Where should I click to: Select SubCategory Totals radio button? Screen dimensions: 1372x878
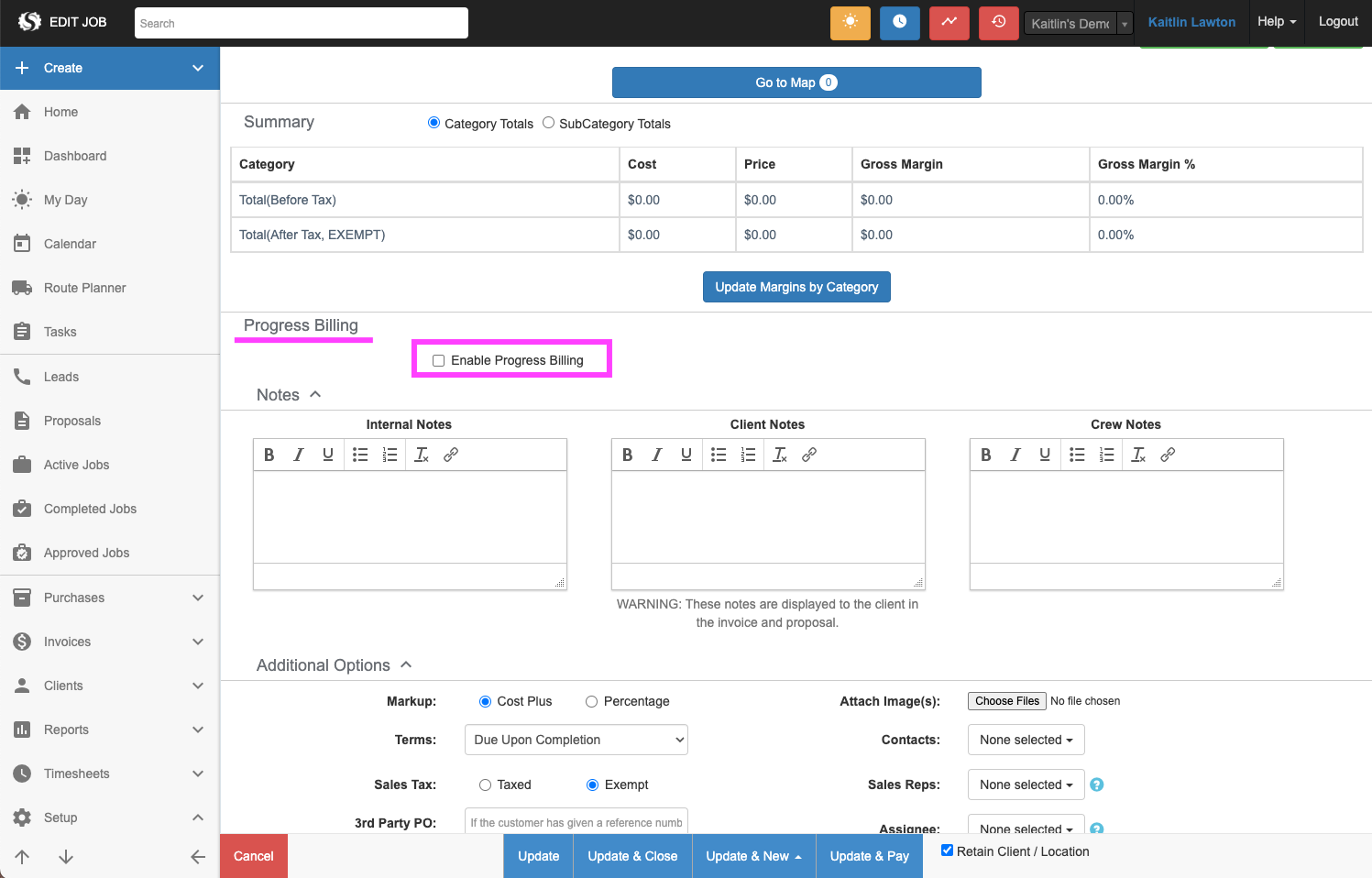coord(548,123)
